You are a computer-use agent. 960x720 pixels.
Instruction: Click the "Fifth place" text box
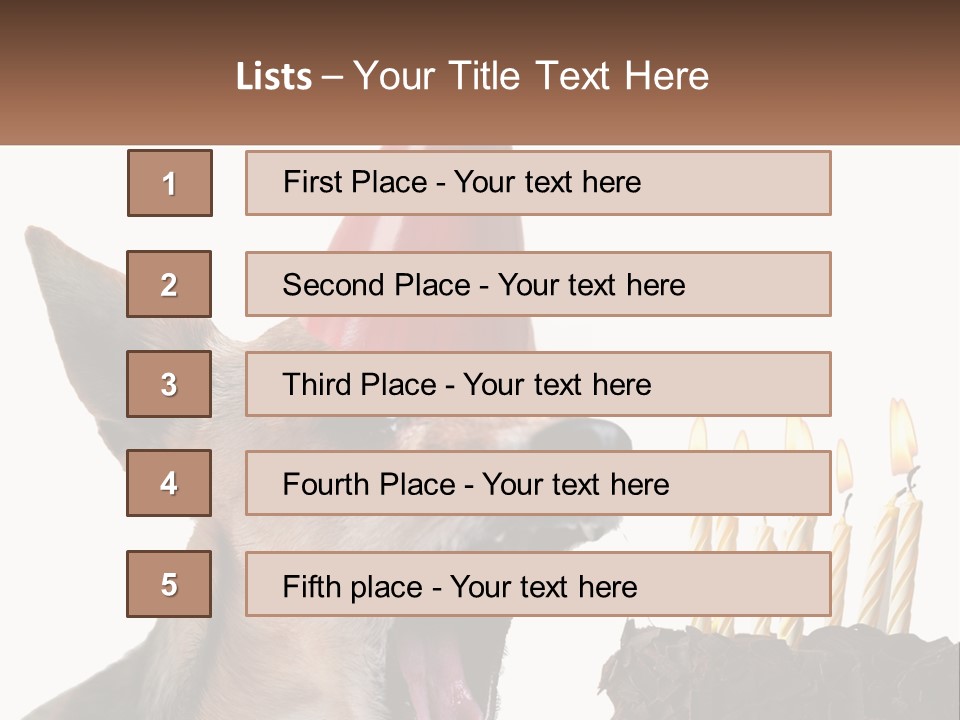pyautogui.click(x=538, y=584)
